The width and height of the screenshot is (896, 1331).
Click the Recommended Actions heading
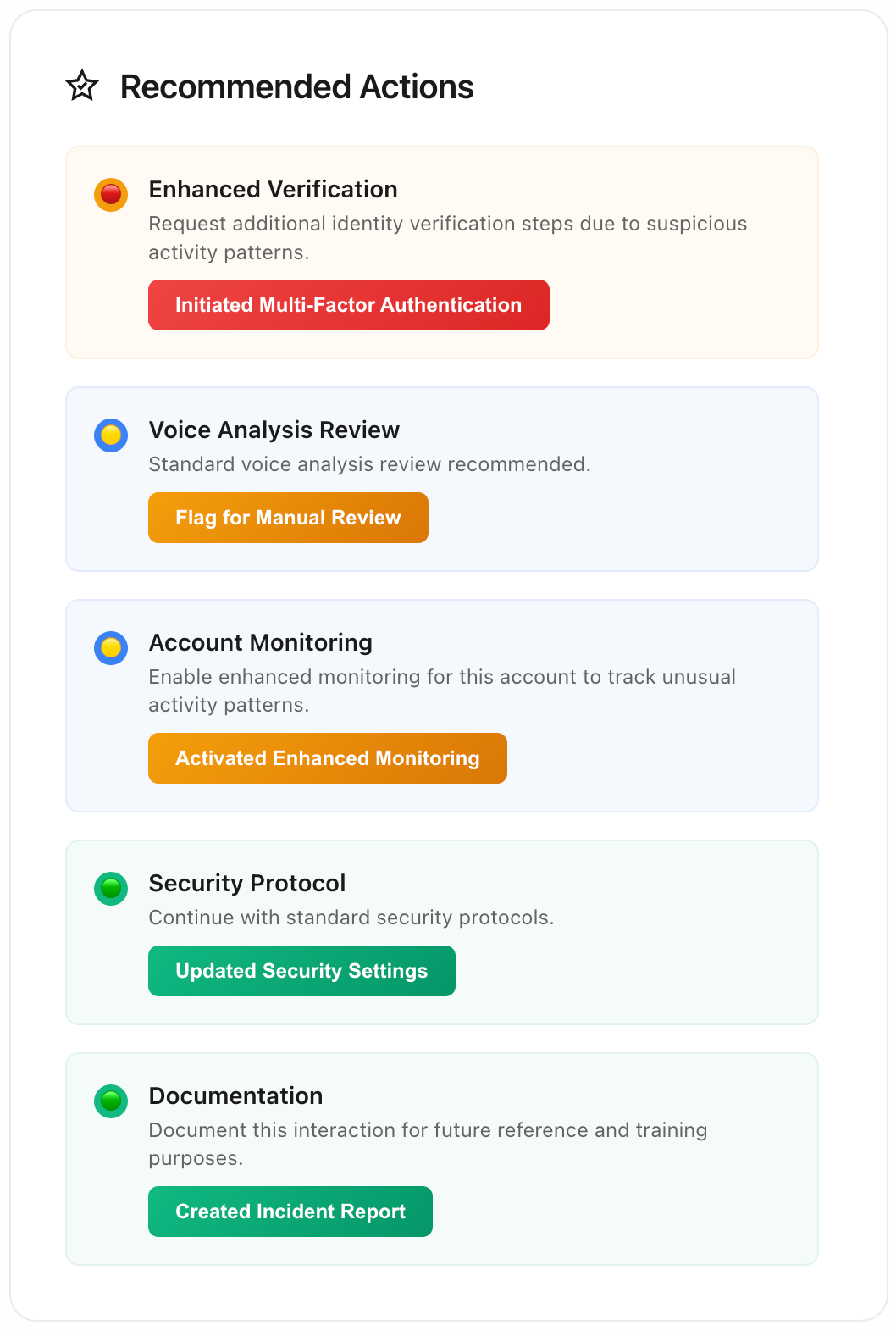coord(296,87)
